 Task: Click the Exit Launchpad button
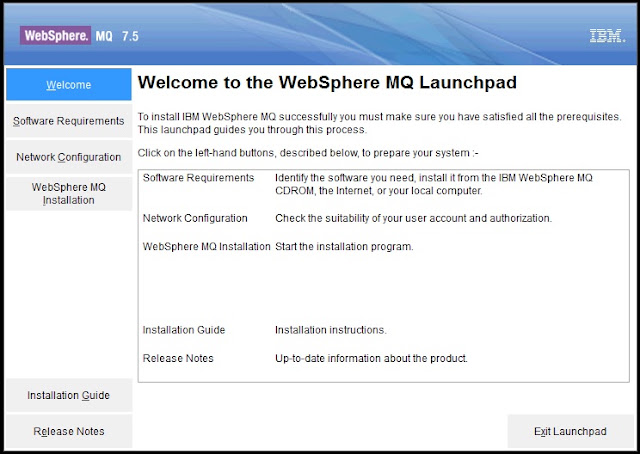coord(570,431)
